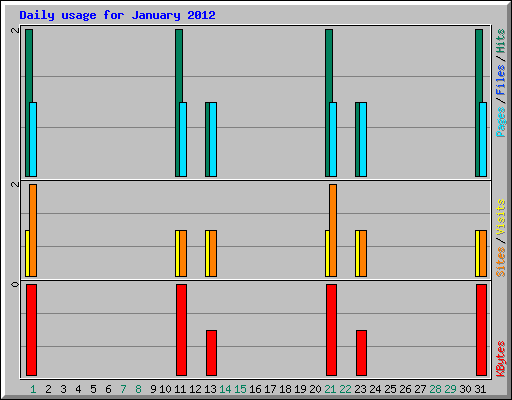Click the orange Sites bar for day 11
The height and width of the screenshot is (400, 512).
click(183, 253)
